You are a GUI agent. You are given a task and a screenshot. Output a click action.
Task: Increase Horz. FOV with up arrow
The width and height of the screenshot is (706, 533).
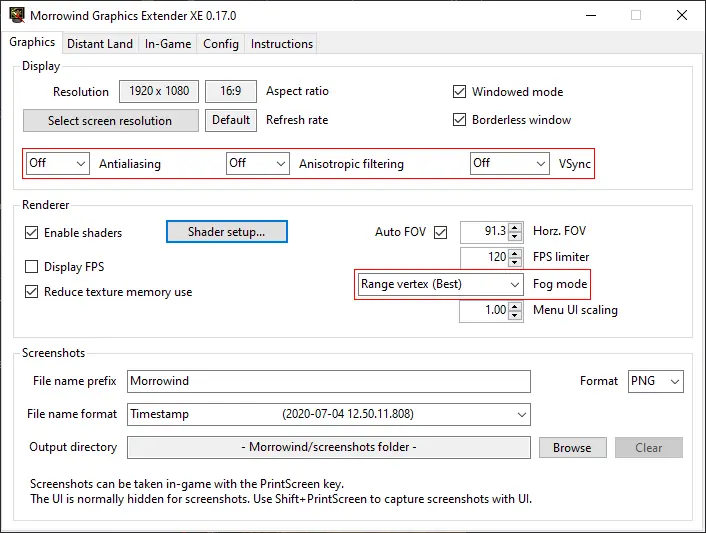pyautogui.click(x=515, y=227)
